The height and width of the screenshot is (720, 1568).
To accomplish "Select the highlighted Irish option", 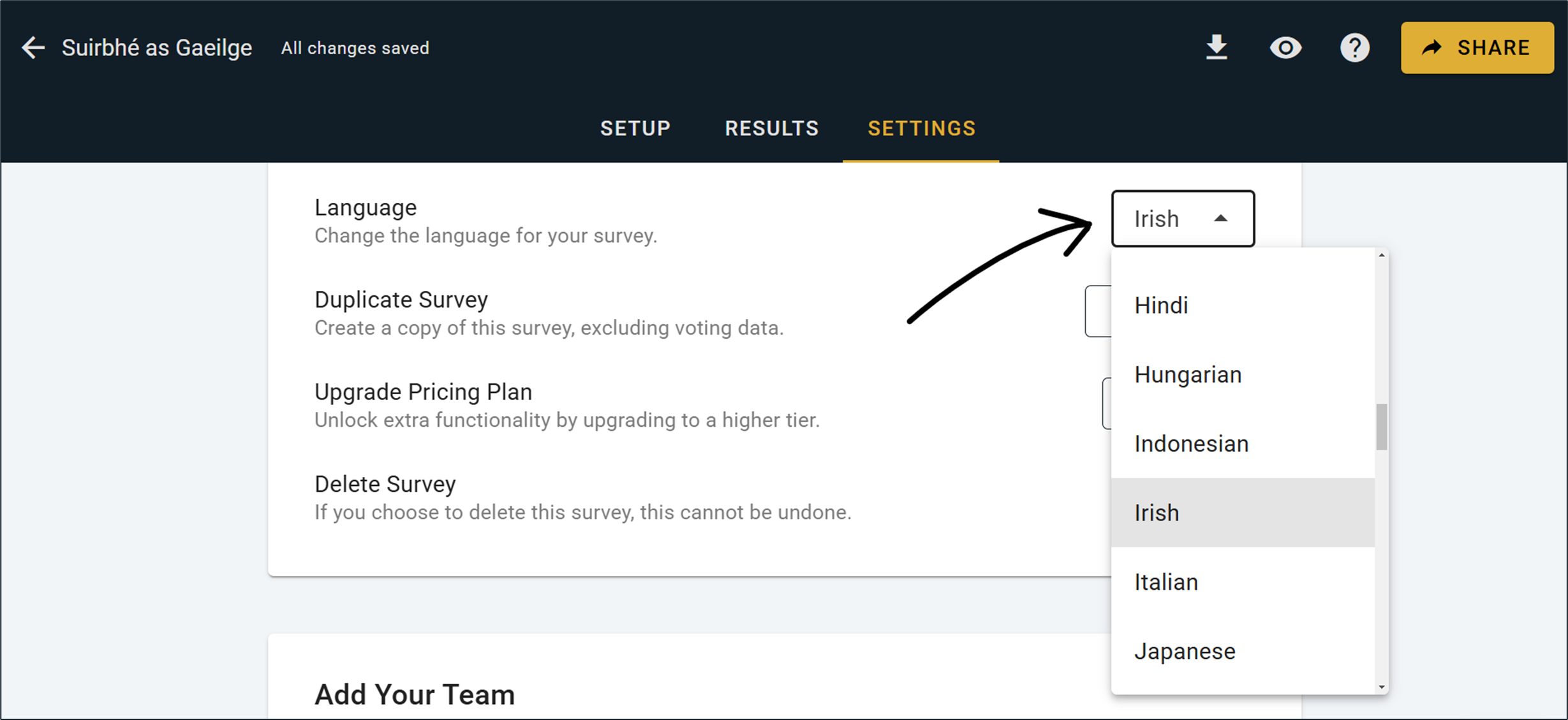I will pyautogui.click(x=1157, y=513).
